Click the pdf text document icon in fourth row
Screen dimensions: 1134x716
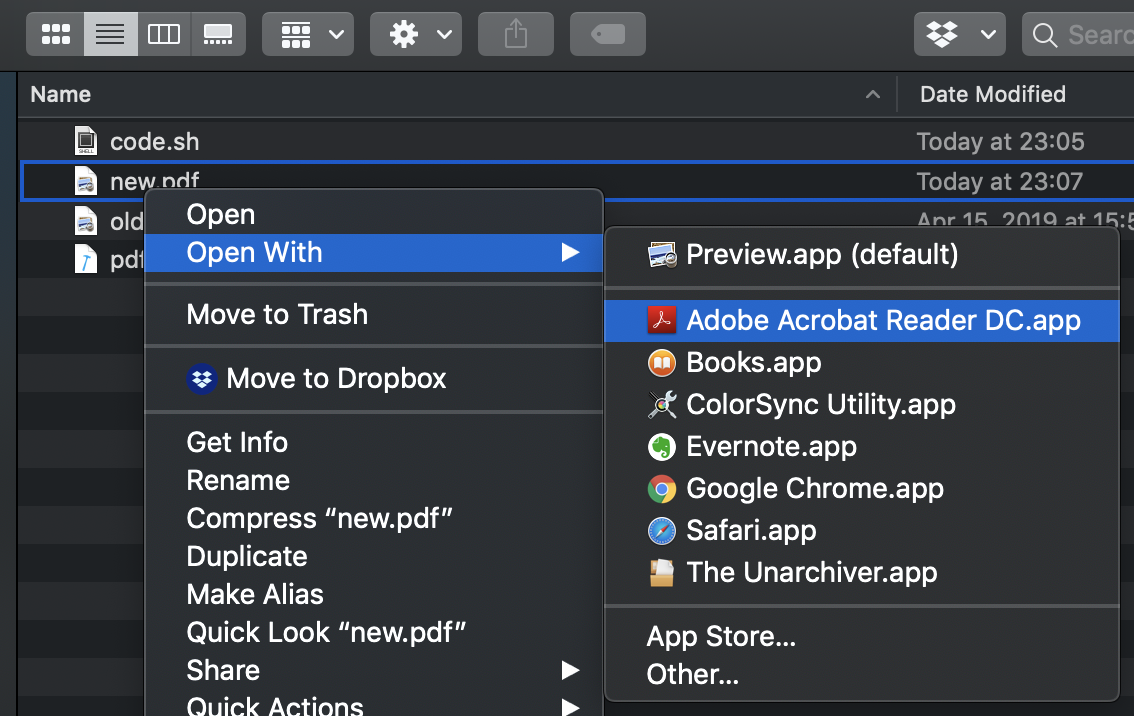point(86,259)
